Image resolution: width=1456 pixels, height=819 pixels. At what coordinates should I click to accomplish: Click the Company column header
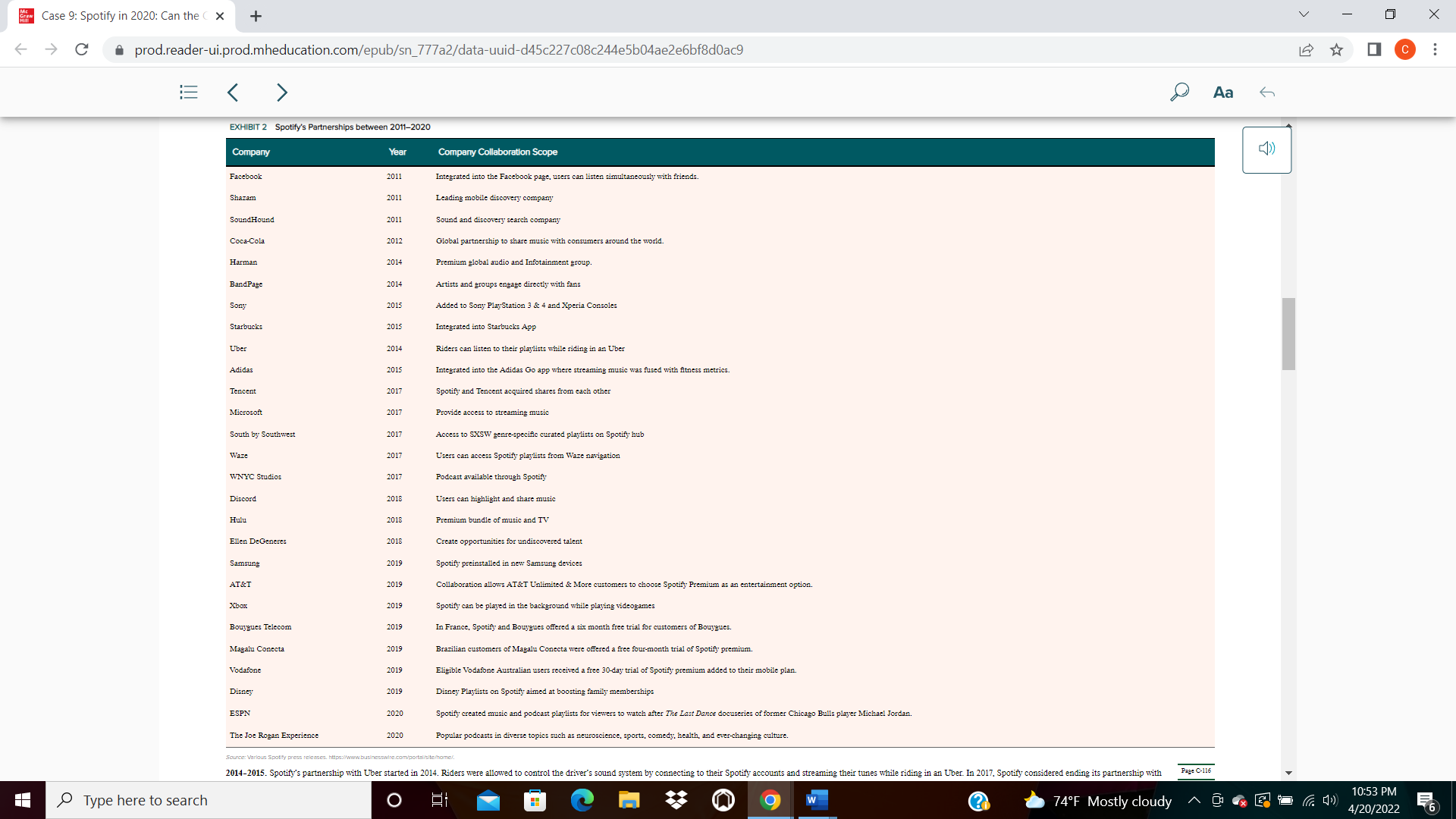click(251, 152)
